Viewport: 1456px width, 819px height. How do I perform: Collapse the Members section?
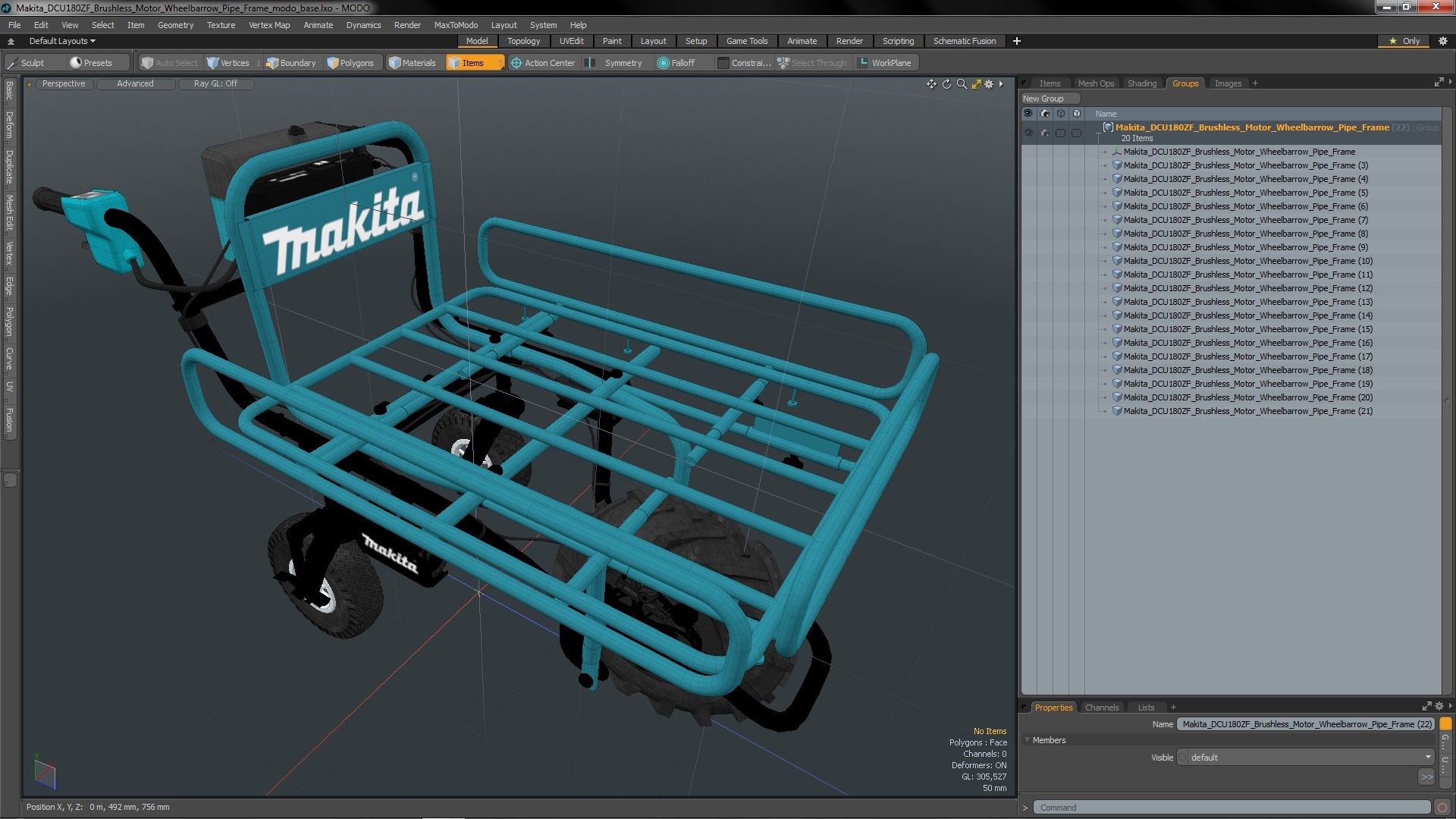[x=1027, y=740]
